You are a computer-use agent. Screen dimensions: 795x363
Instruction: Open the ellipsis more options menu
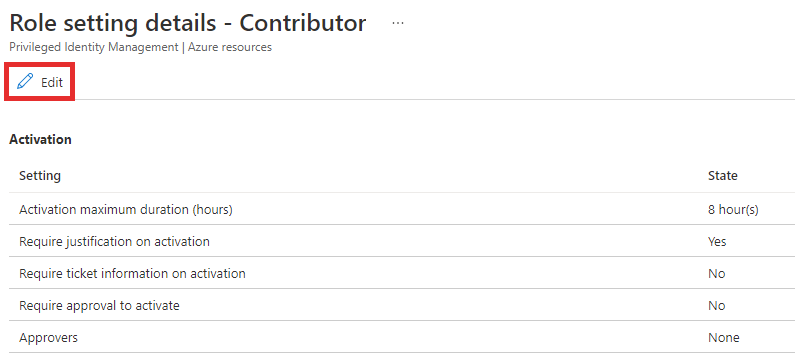pyautogui.click(x=398, y=23)
